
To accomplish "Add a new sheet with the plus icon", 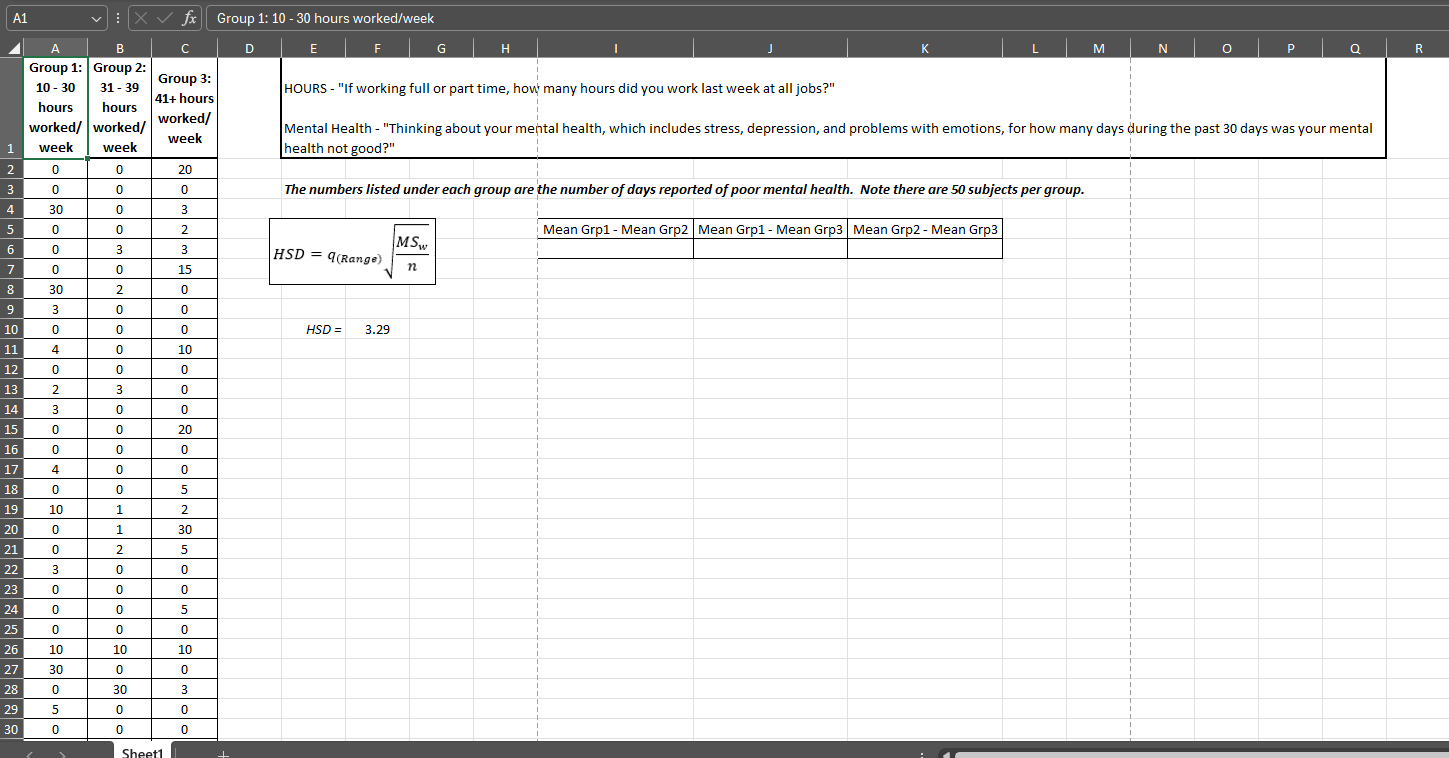I will tap(224, 754).
